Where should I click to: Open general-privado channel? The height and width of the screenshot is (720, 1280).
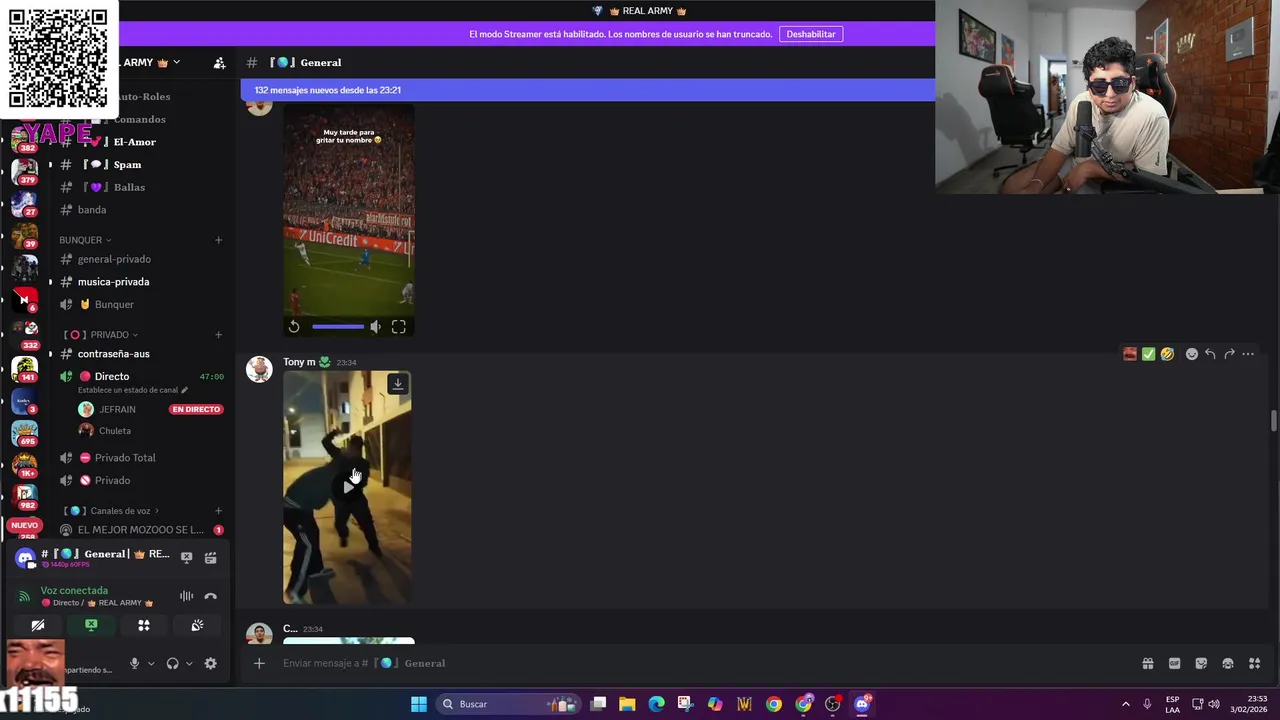coord(114,259)
